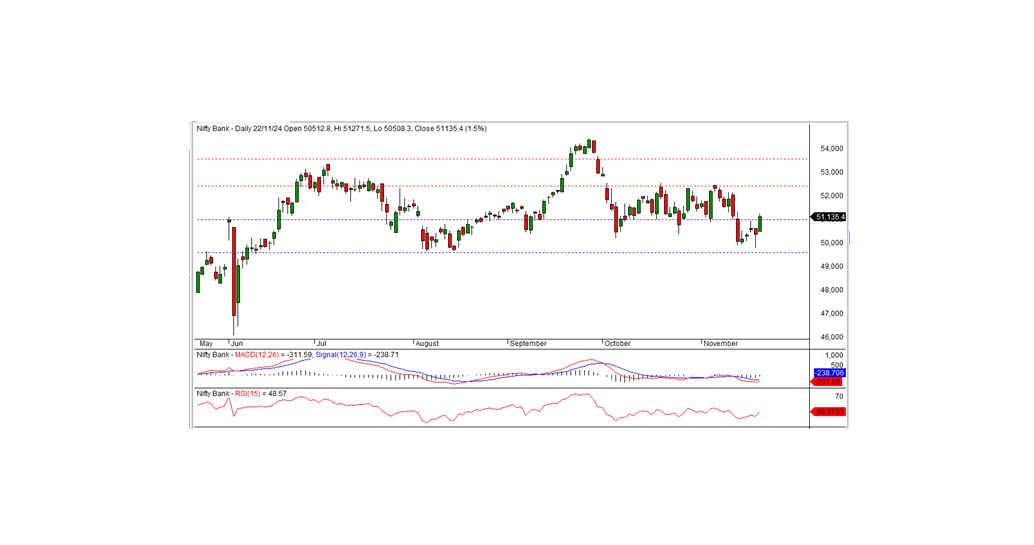
Task: Click the blue -238.706 signal value tag
Action: (x=829, y=373)
